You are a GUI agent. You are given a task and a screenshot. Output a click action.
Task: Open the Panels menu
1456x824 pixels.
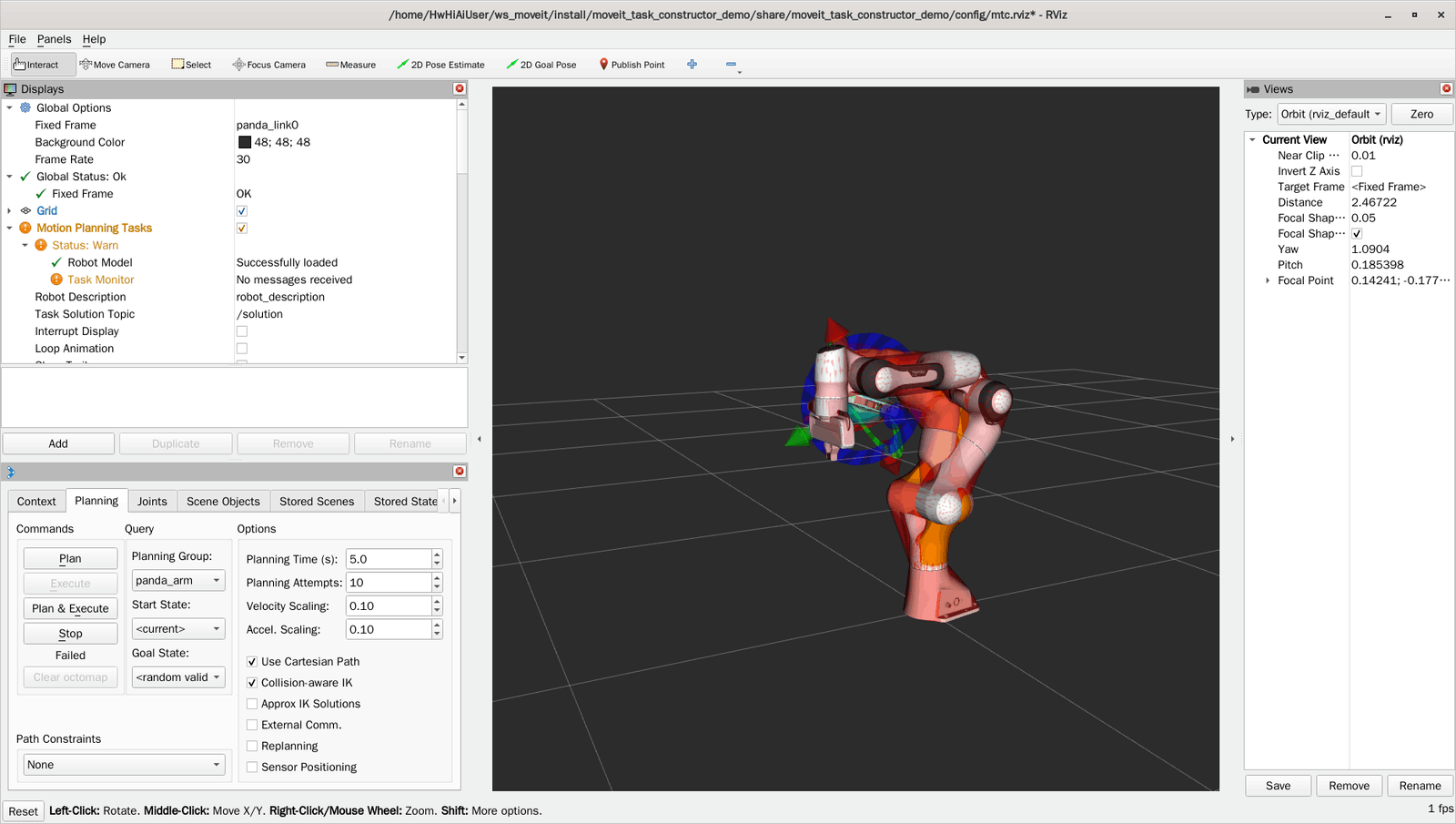coord(54,39)
